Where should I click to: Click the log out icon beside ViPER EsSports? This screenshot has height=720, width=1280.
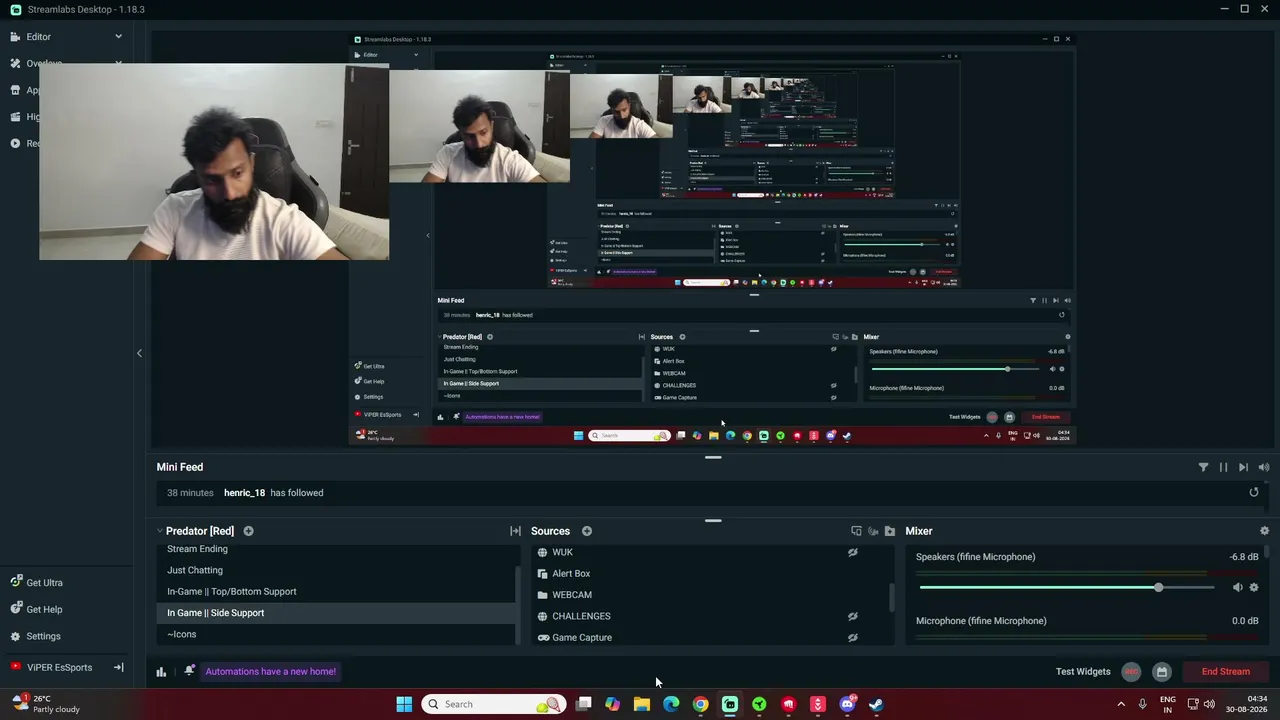tap(118, 667)
